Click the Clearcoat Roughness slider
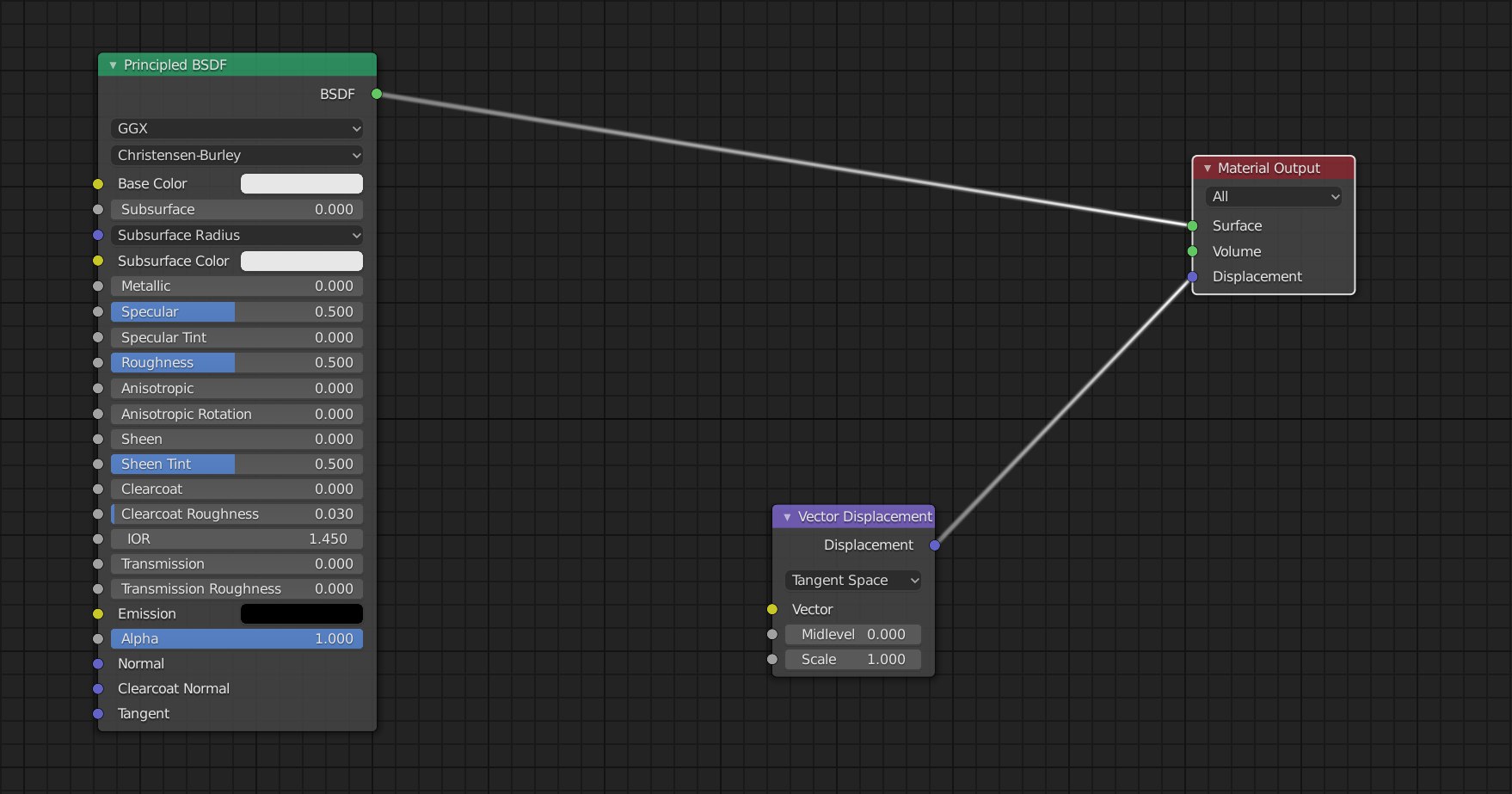Viewport: 1512px width, 794px height. pyautogui.click(x=237, y=514)
